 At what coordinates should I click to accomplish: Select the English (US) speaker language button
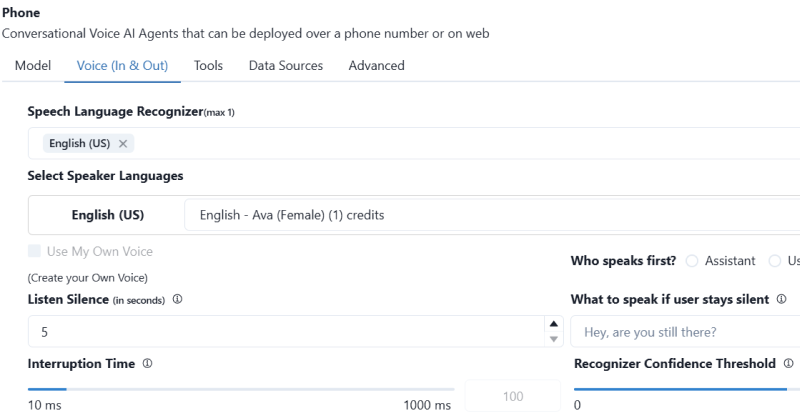[107, 215]
